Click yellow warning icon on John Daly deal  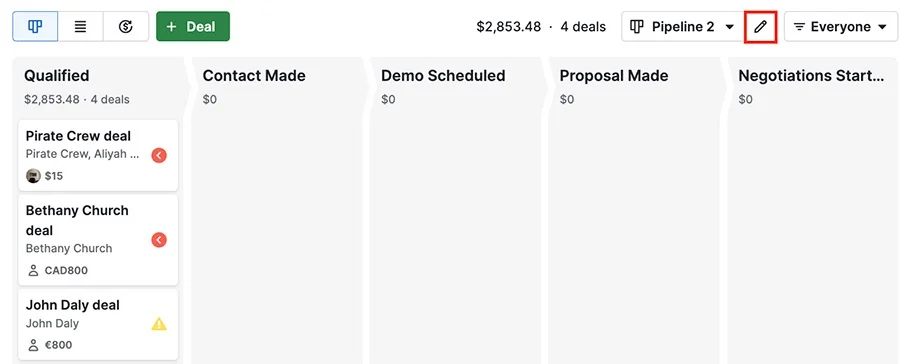(159, 324)
